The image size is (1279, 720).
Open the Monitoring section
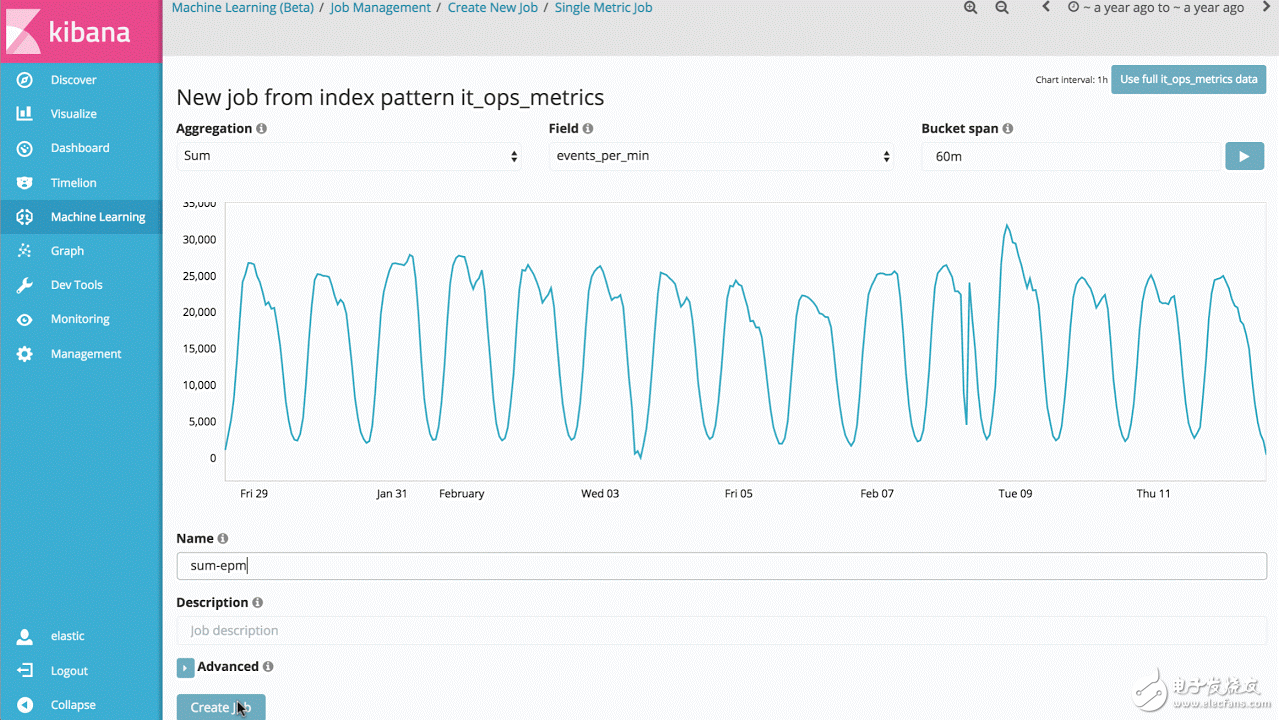(x=24, y=319)
